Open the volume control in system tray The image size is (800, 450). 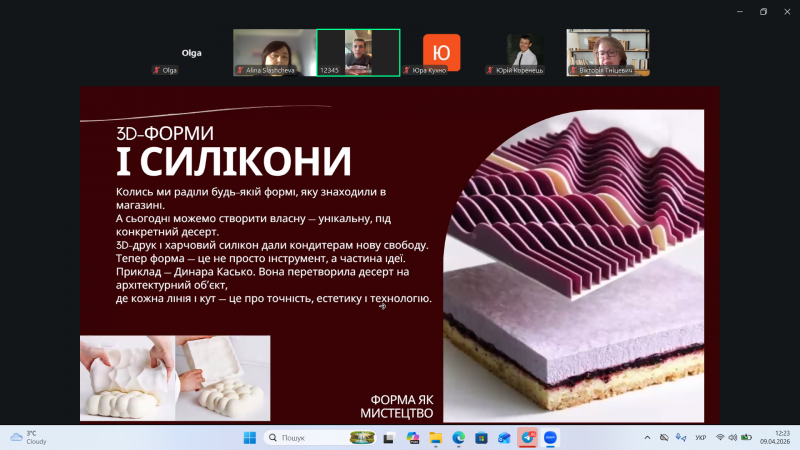(733, 438)
